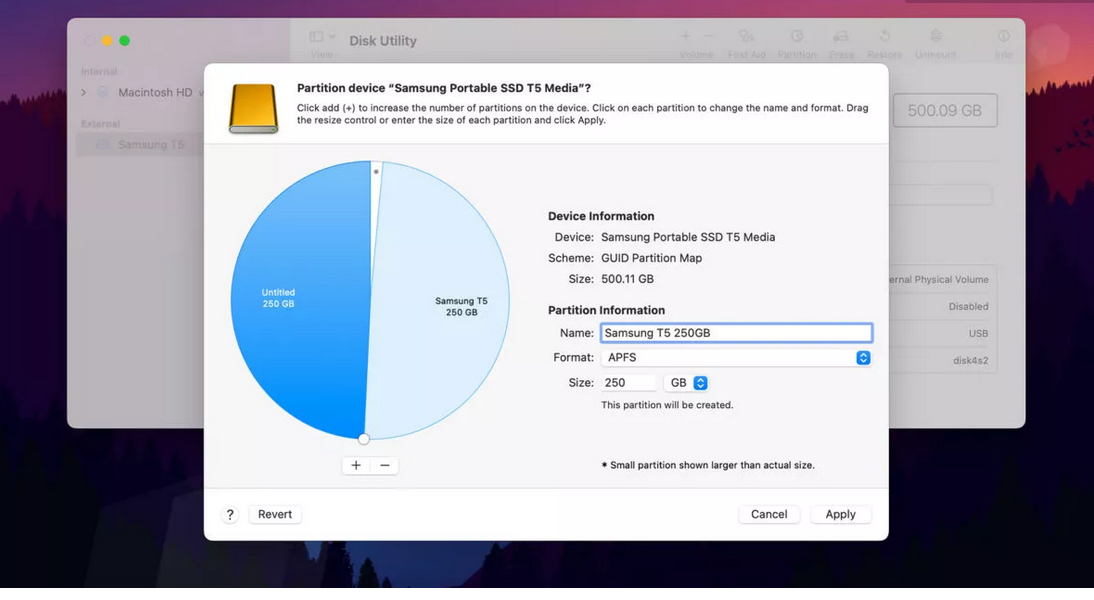Image resolution: width=1094 pixels, height=600 pixels.
Task: Open the View menu in Disk Utility toolbar
Action: point(322,43)
